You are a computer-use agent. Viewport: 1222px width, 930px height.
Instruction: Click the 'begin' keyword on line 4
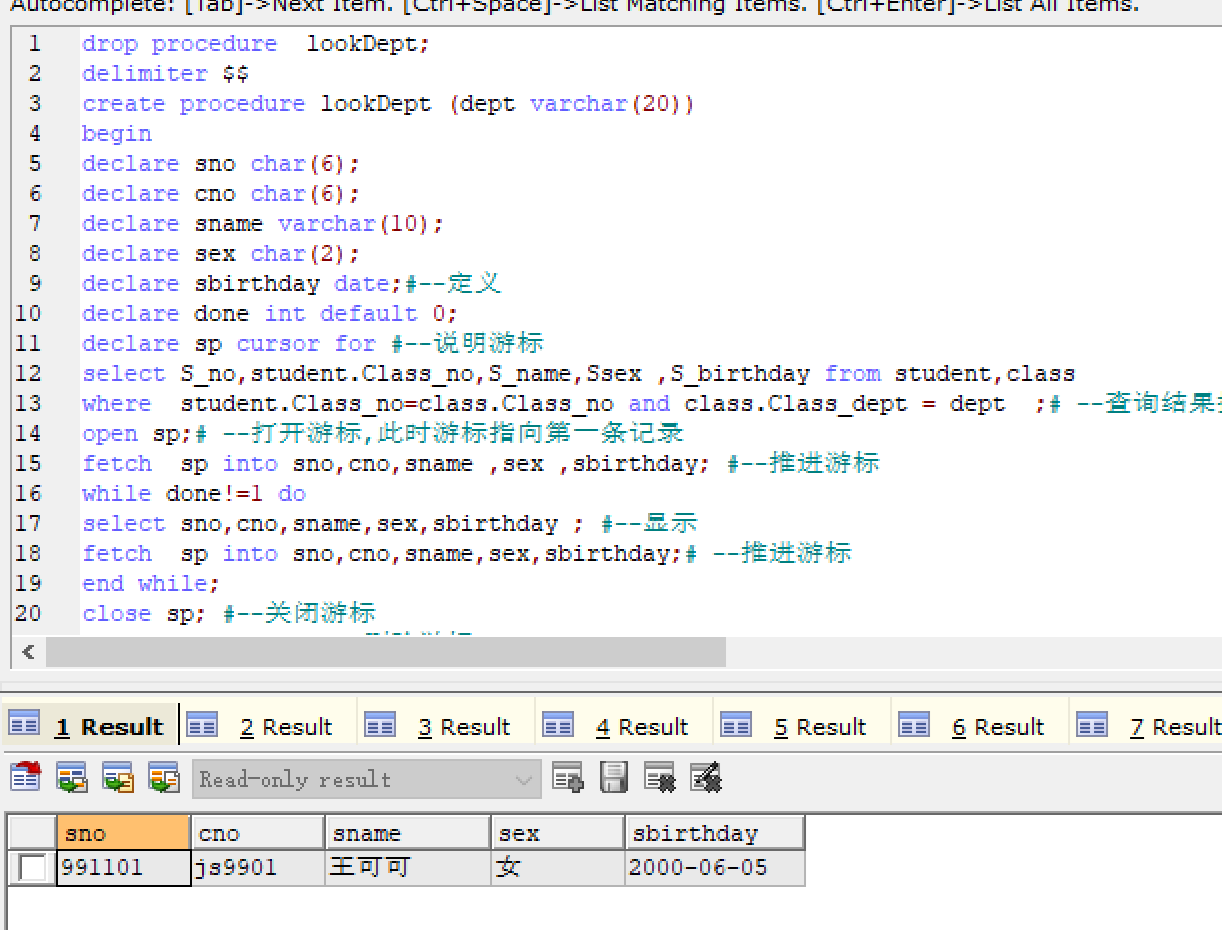(117, 134)
